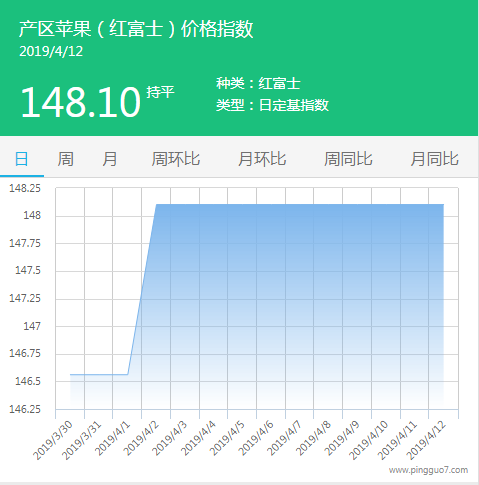This screenshot has height=485, width=479.
Task: Click the 2019/4/12 date under title
Action: click(x=51, y=51)
